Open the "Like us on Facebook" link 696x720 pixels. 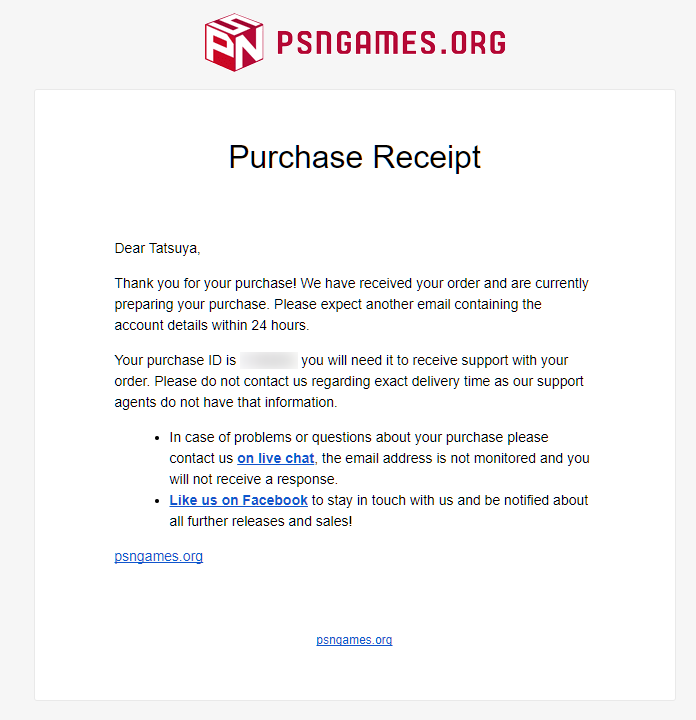(x=238, y=500)
